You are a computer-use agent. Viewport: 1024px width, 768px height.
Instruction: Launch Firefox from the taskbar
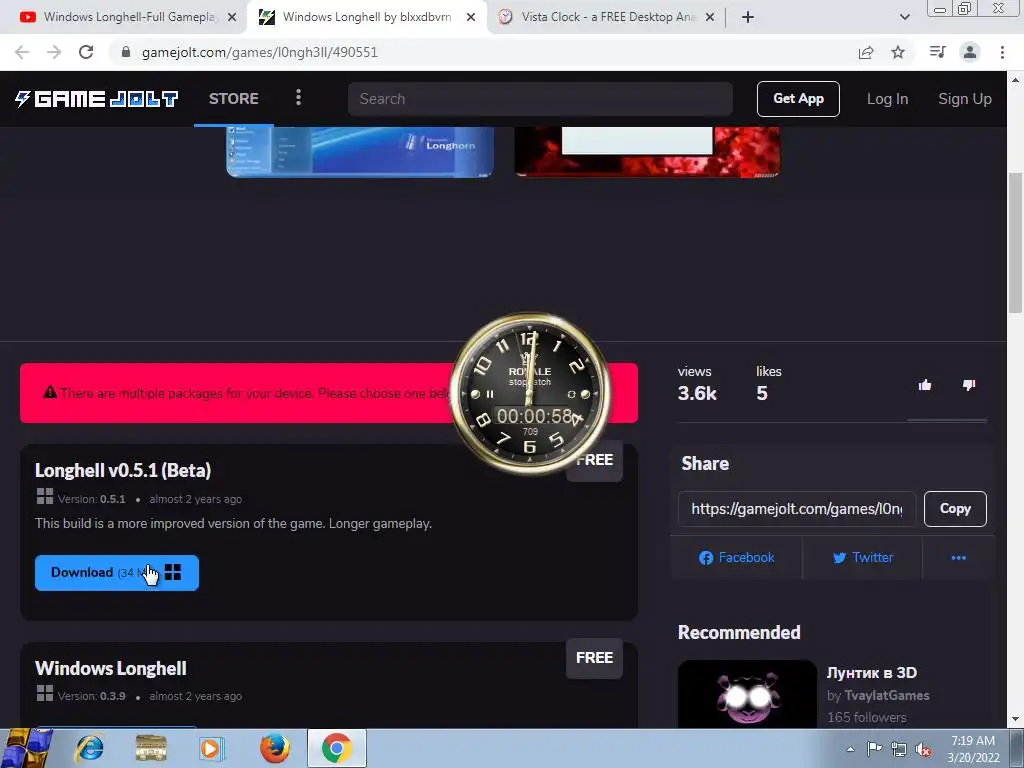(x=275, y=748)
